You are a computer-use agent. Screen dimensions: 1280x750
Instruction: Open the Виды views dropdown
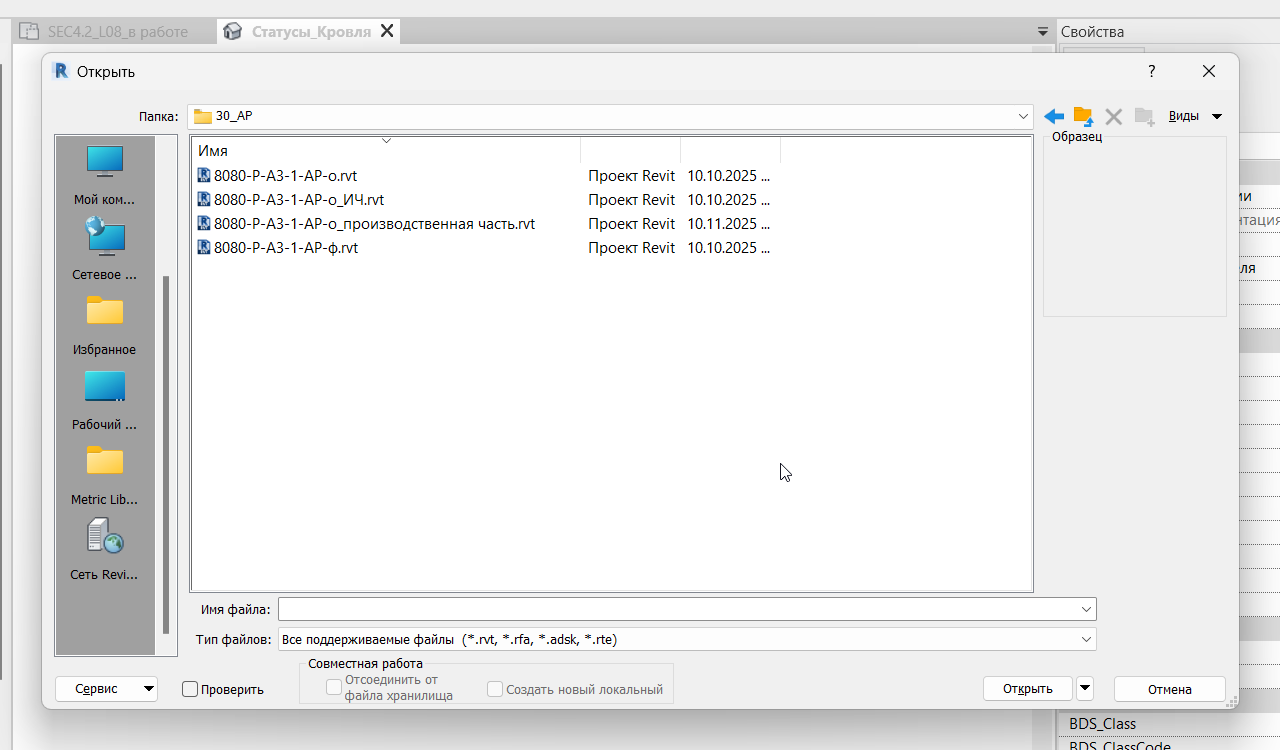click(x=1195, y=116)
